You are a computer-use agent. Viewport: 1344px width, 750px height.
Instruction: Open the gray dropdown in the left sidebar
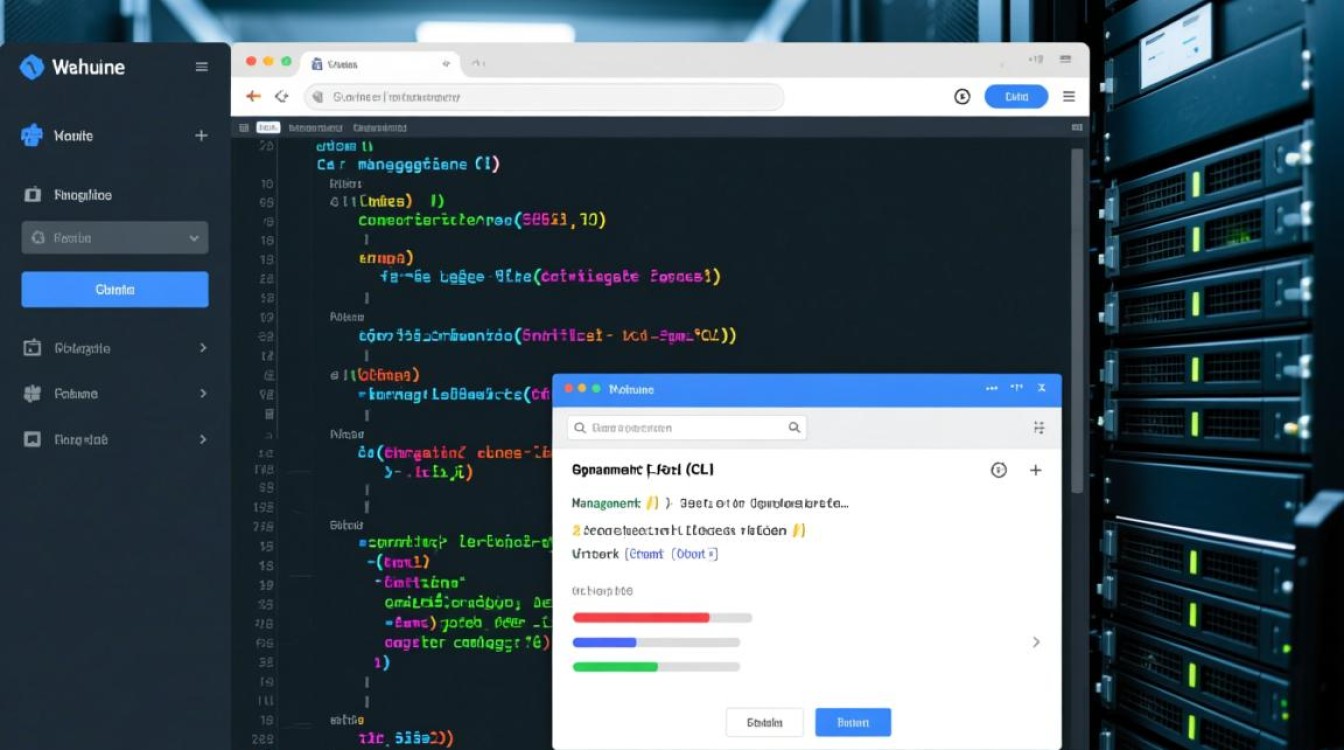(115, 238)
